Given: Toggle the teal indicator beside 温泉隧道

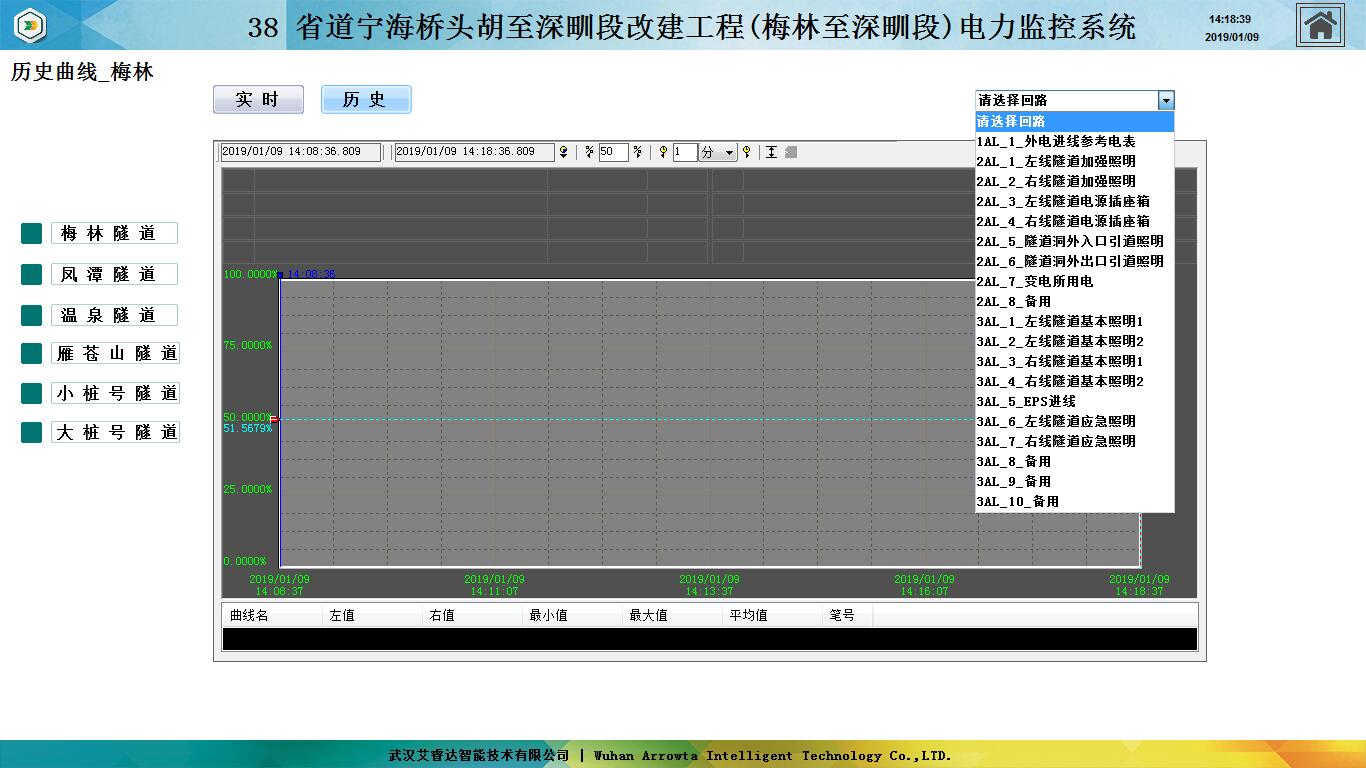Looking at the screenshot, I should (x=31, y=315).
